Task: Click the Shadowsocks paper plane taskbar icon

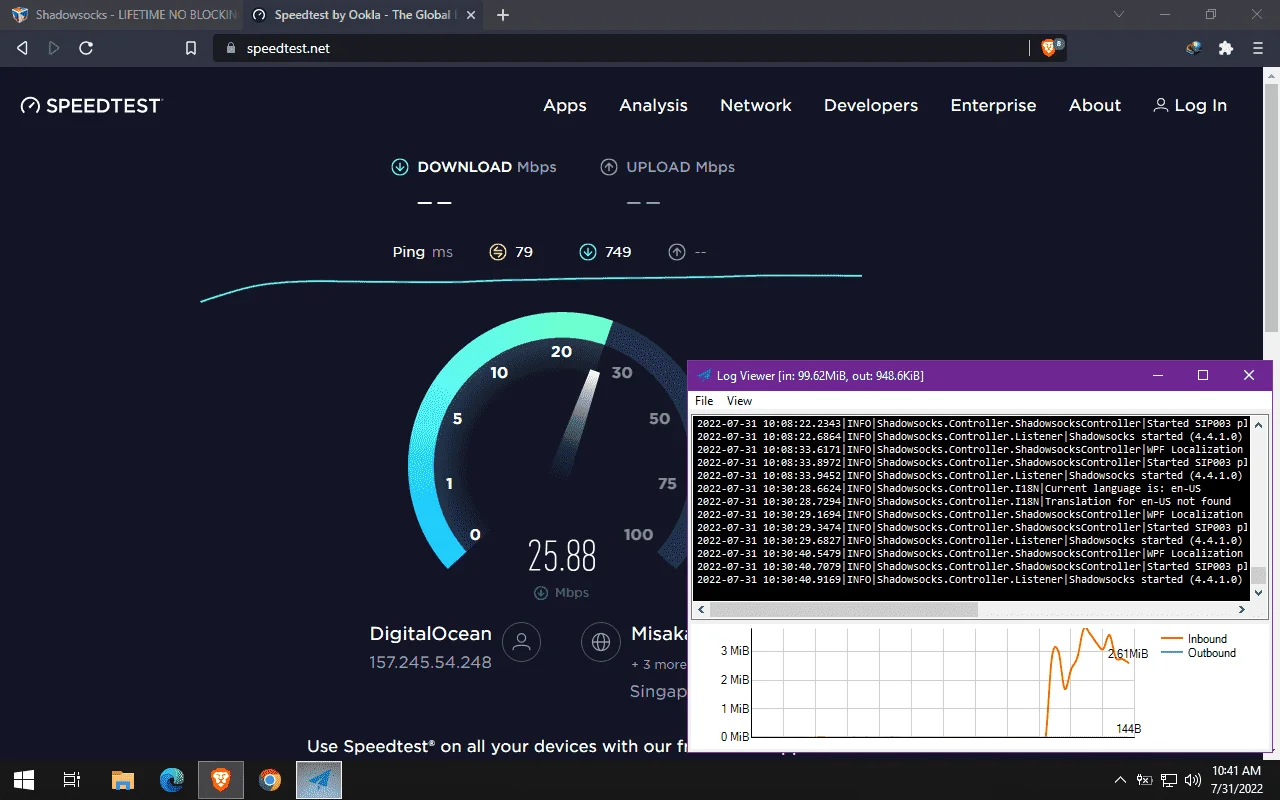Action: (x=319, y=780)
